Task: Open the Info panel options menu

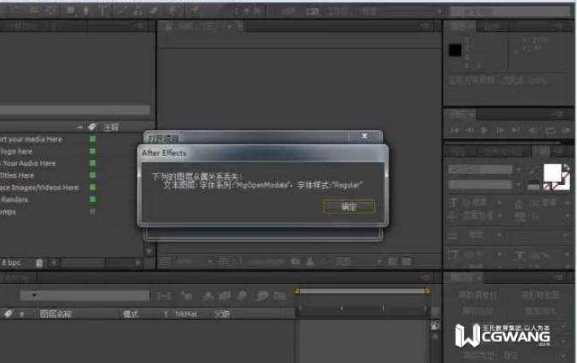Action: (560, 27)
